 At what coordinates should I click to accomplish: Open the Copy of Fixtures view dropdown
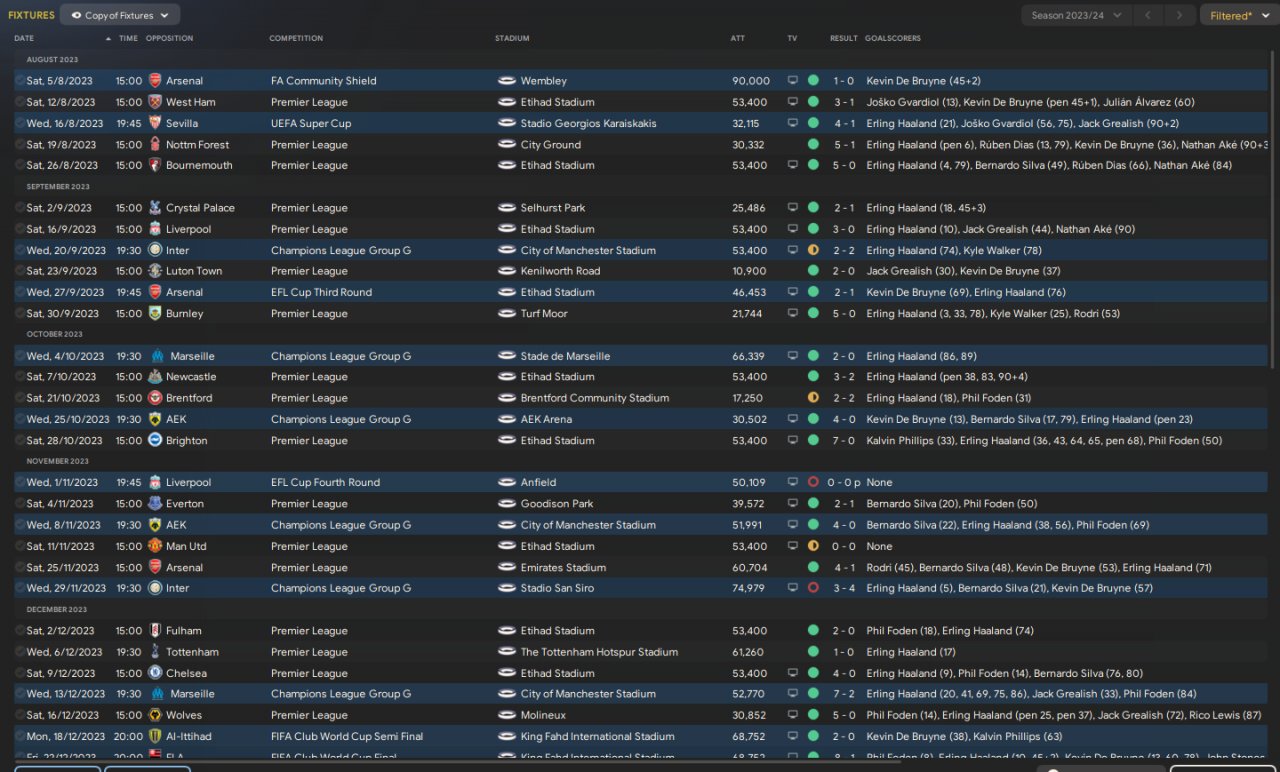(120, 15)
